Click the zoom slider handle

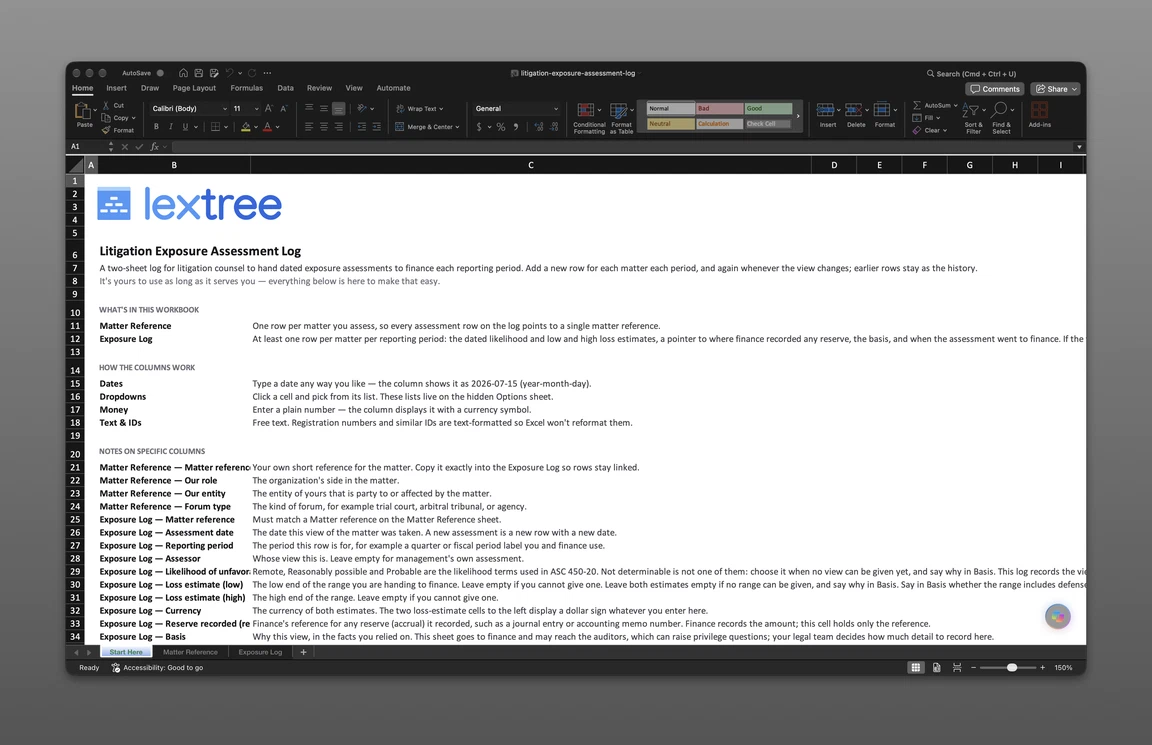[x=1012, y=668]
